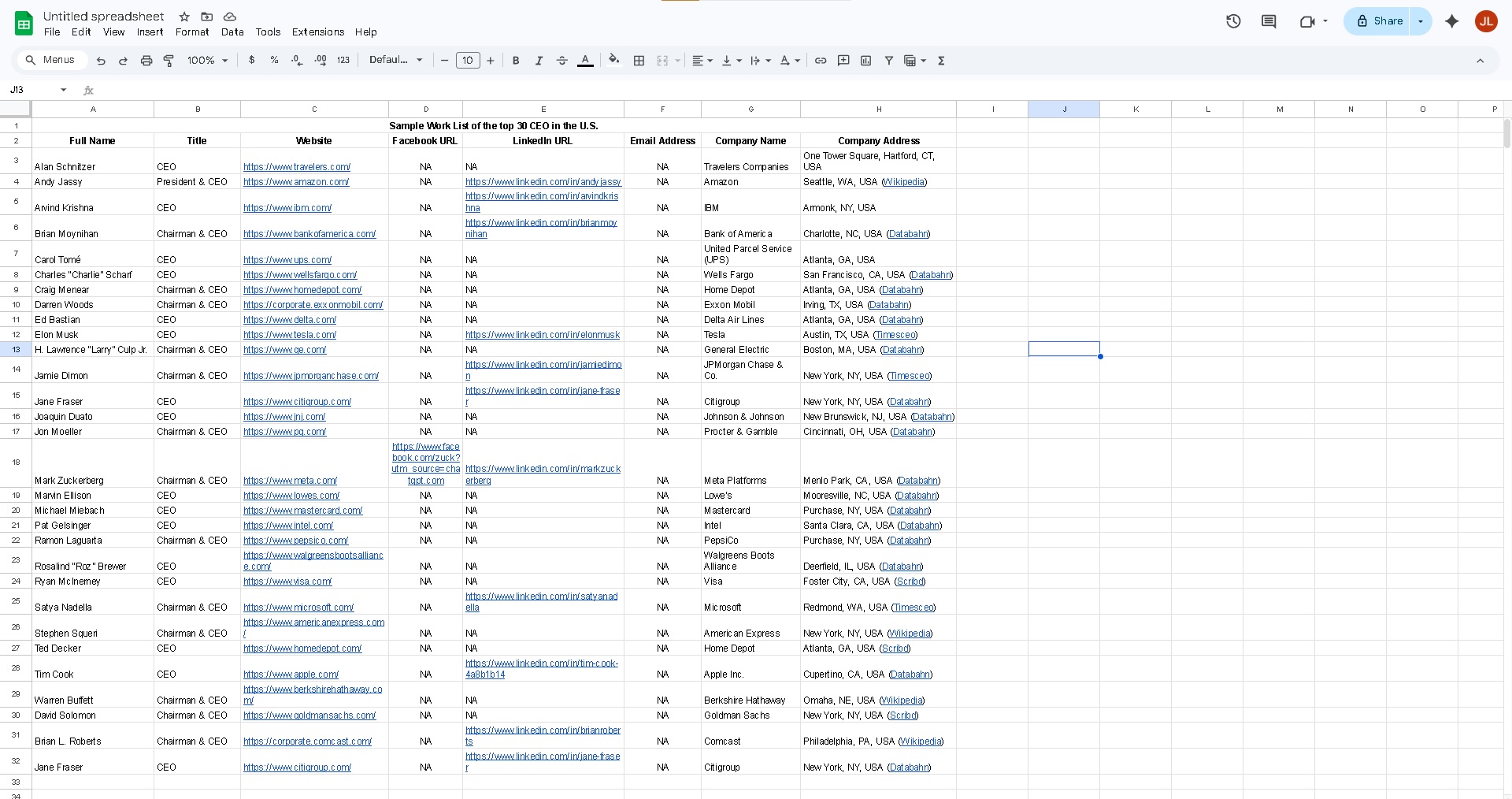The height and width of the screenshot is (799, 1512).
Task: Select column J header
Action: click(x=1064, y=110)
